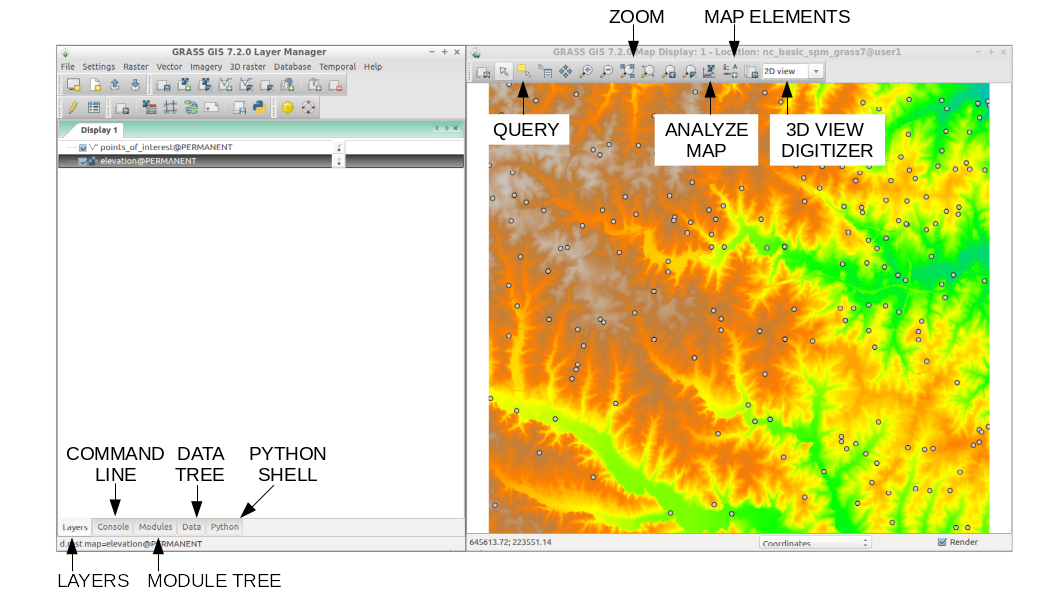
Task: Add various raster map layers
Action: 204,85
